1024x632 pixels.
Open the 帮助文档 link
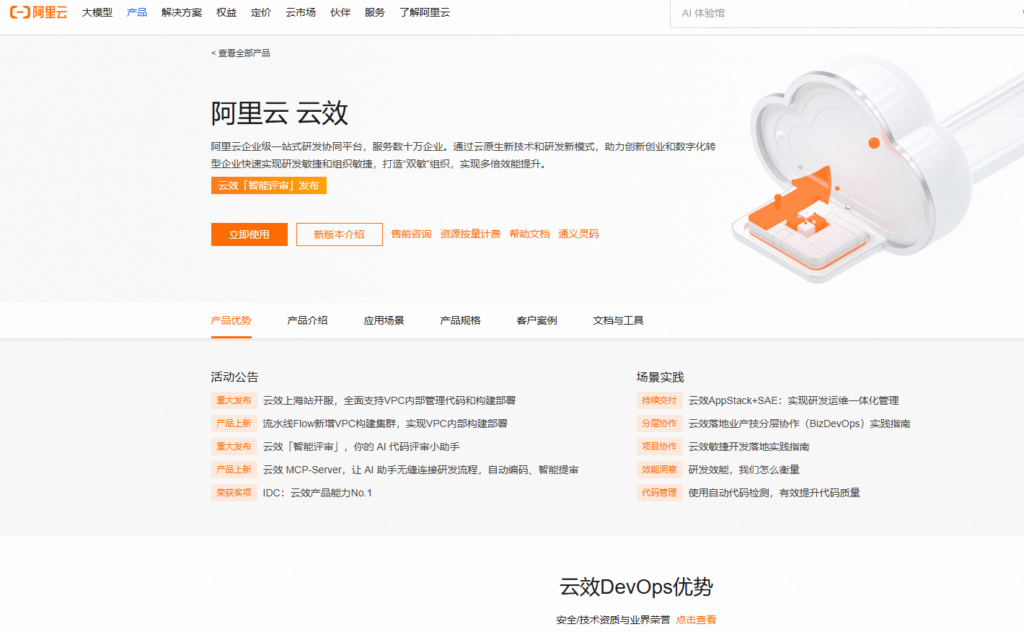click(x=528, y=233)
